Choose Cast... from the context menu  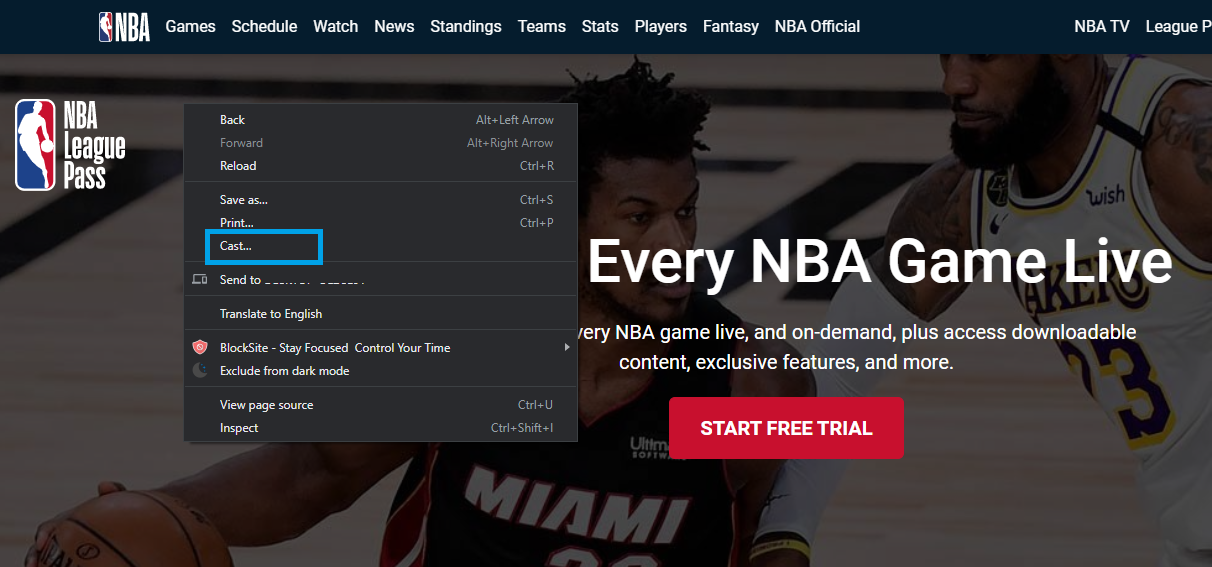(x=381, y=246)
